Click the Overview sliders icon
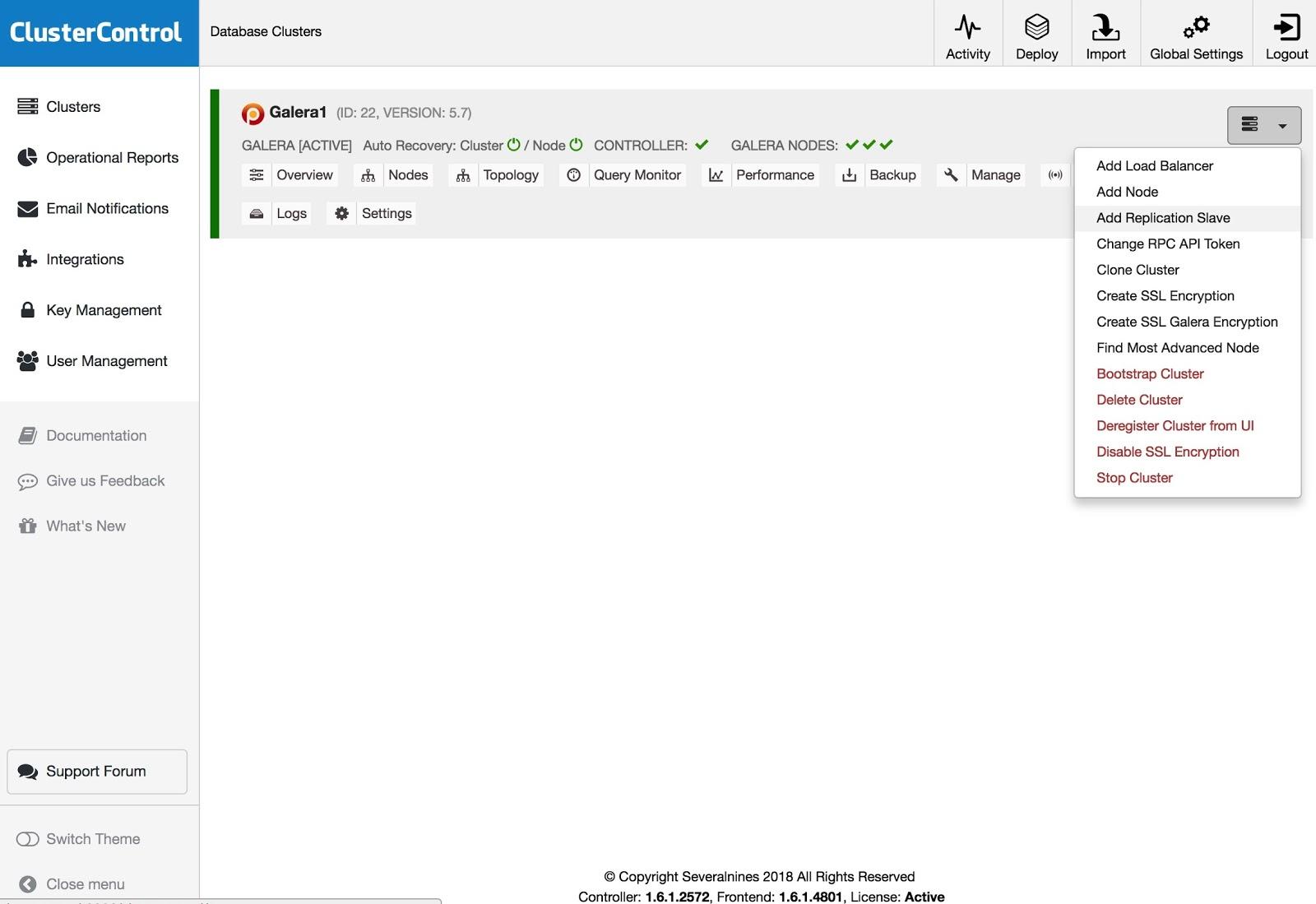 (257, 175)
